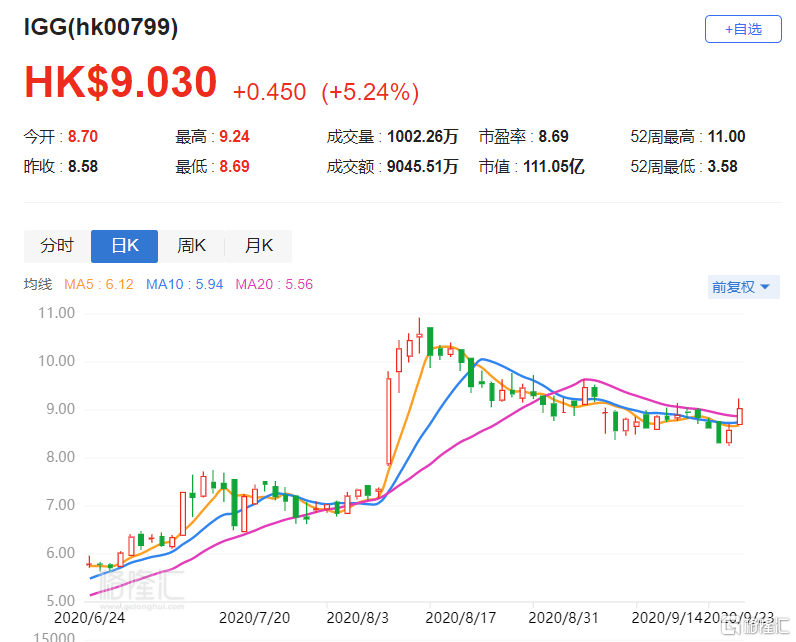
Task: Click the 2020/7/20 date axis label
Action: pos(254,618)
